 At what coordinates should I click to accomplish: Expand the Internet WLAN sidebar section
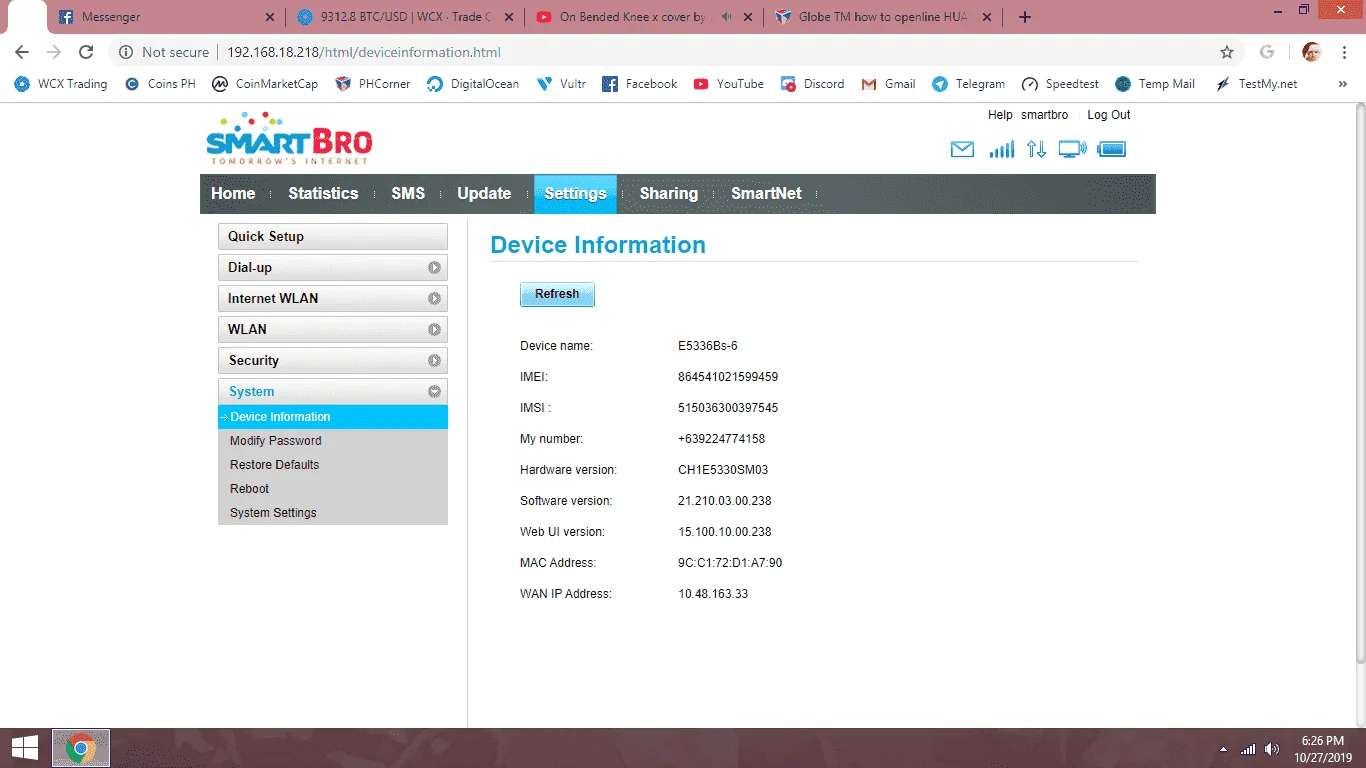332,299
